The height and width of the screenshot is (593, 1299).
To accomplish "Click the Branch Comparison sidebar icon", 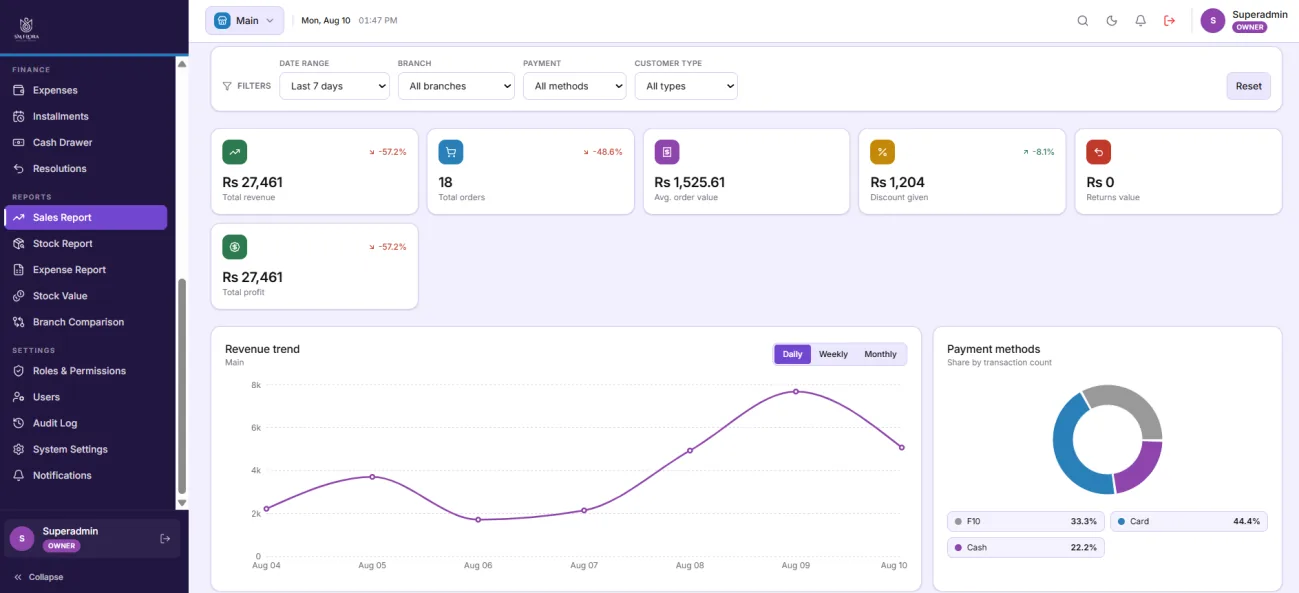I will [18, 322].
